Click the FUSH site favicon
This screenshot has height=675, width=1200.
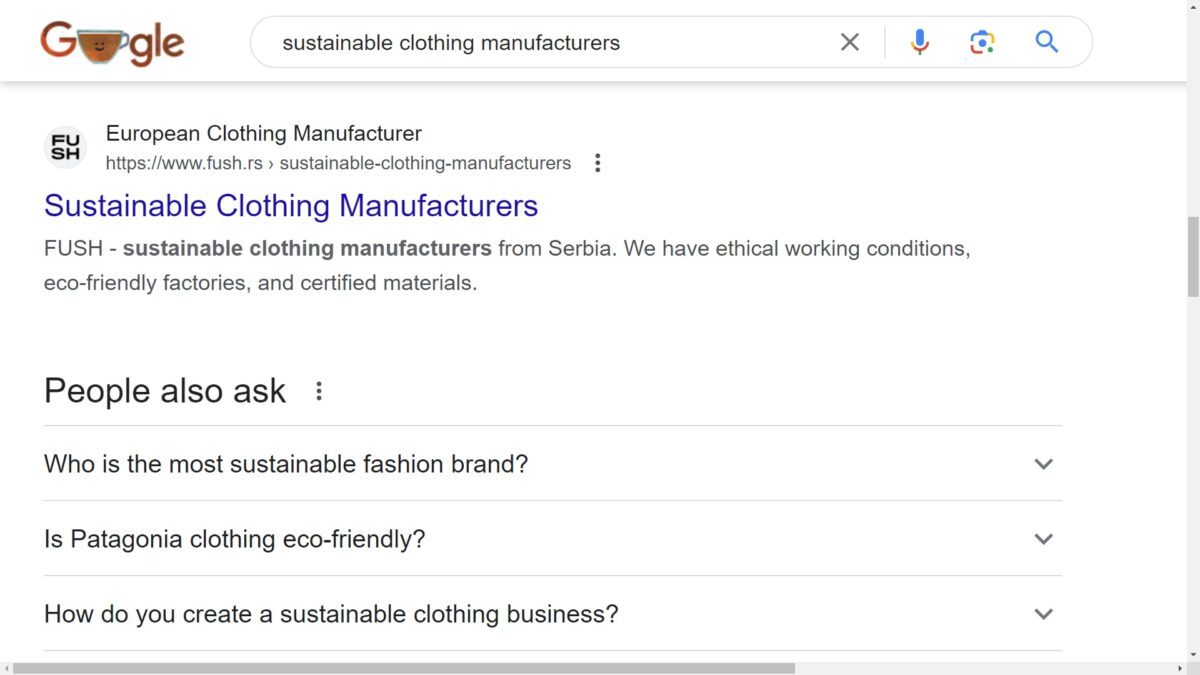pos(66,147)
